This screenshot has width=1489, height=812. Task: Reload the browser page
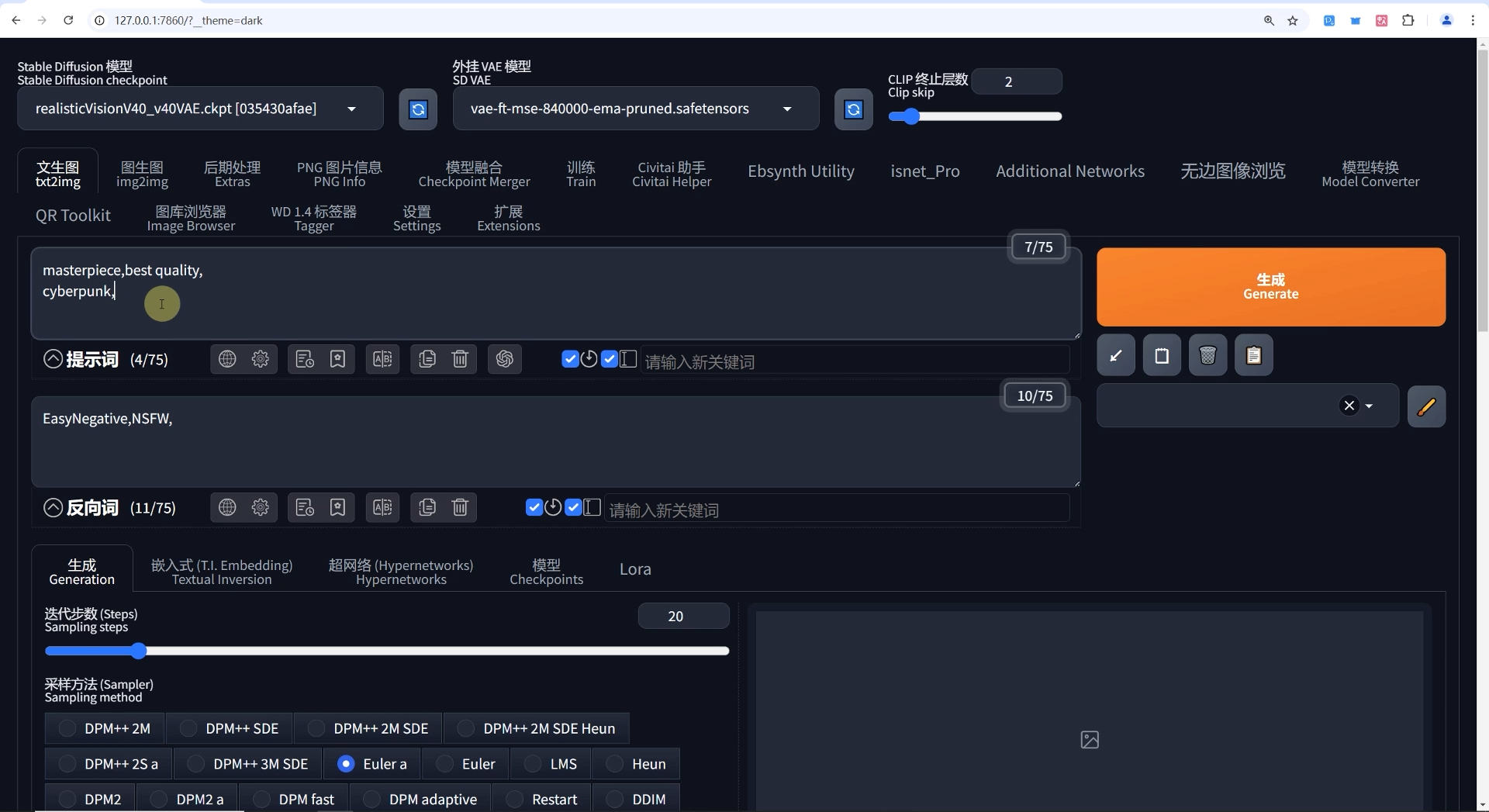[x=68, y=20]
